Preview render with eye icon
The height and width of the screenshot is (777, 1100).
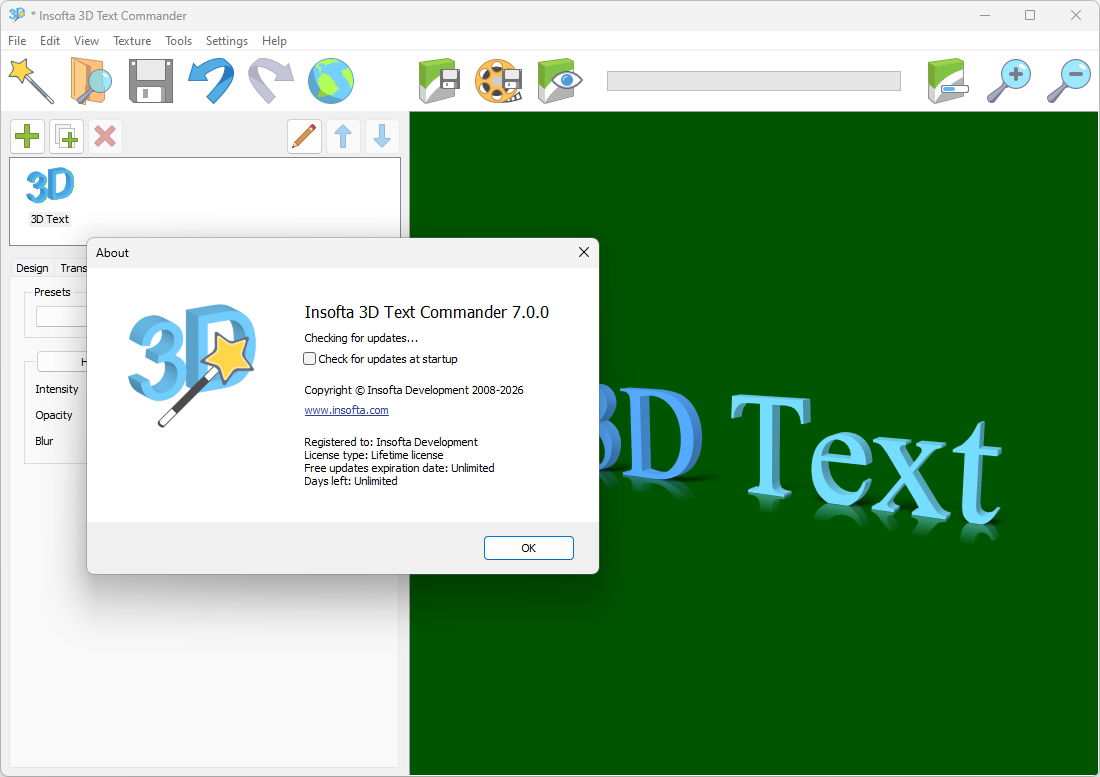tap(559, 81)
